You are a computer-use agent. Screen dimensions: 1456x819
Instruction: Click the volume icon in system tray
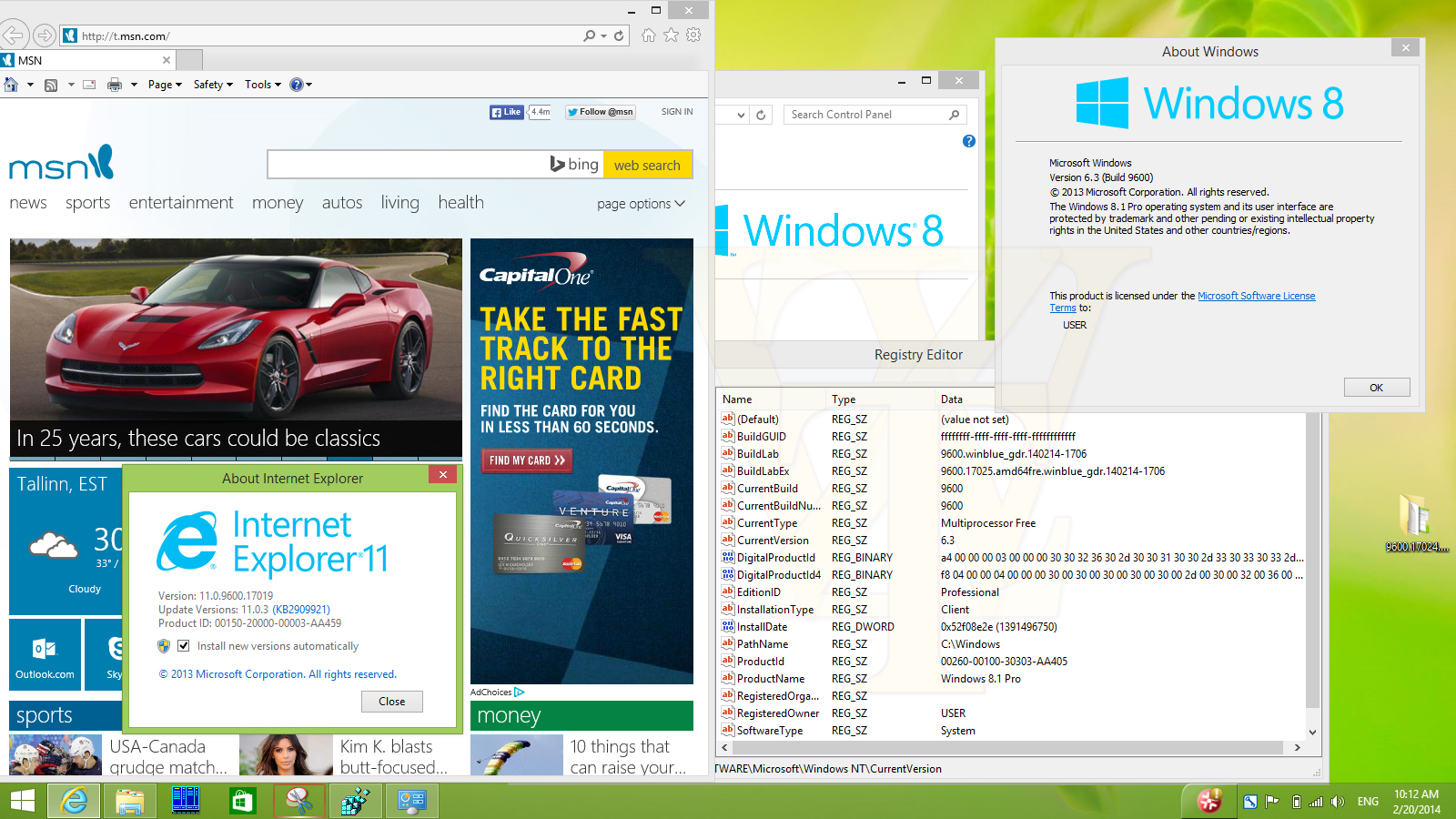click(x=1337, y=802)
